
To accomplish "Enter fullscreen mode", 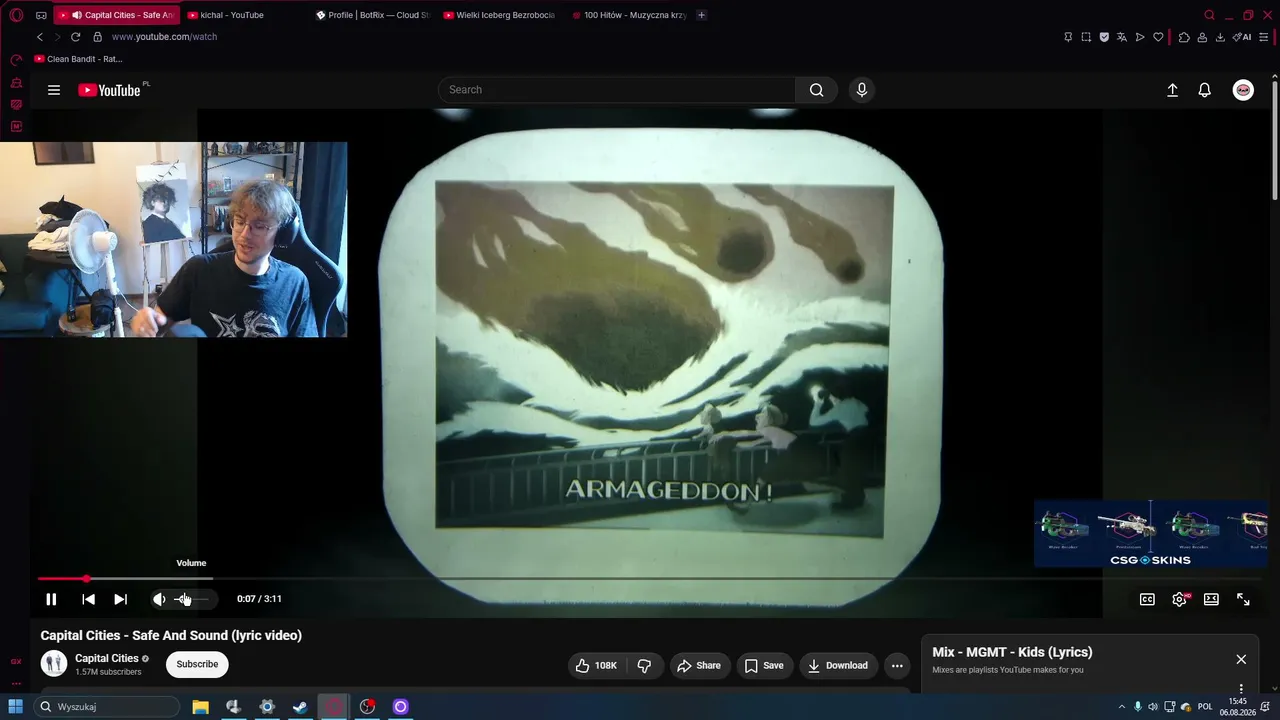I will [1243, 599].
